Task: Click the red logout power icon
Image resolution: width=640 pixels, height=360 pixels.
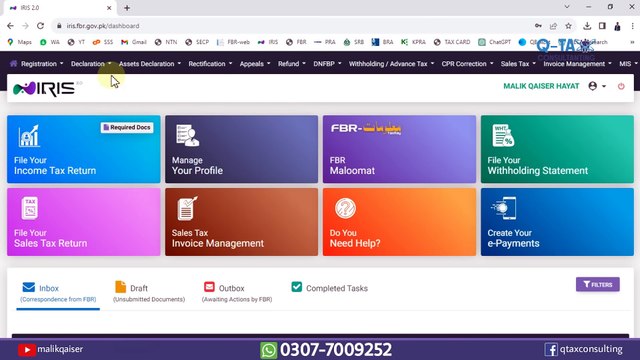Action: pyautogui.click(x=621, y=86)
